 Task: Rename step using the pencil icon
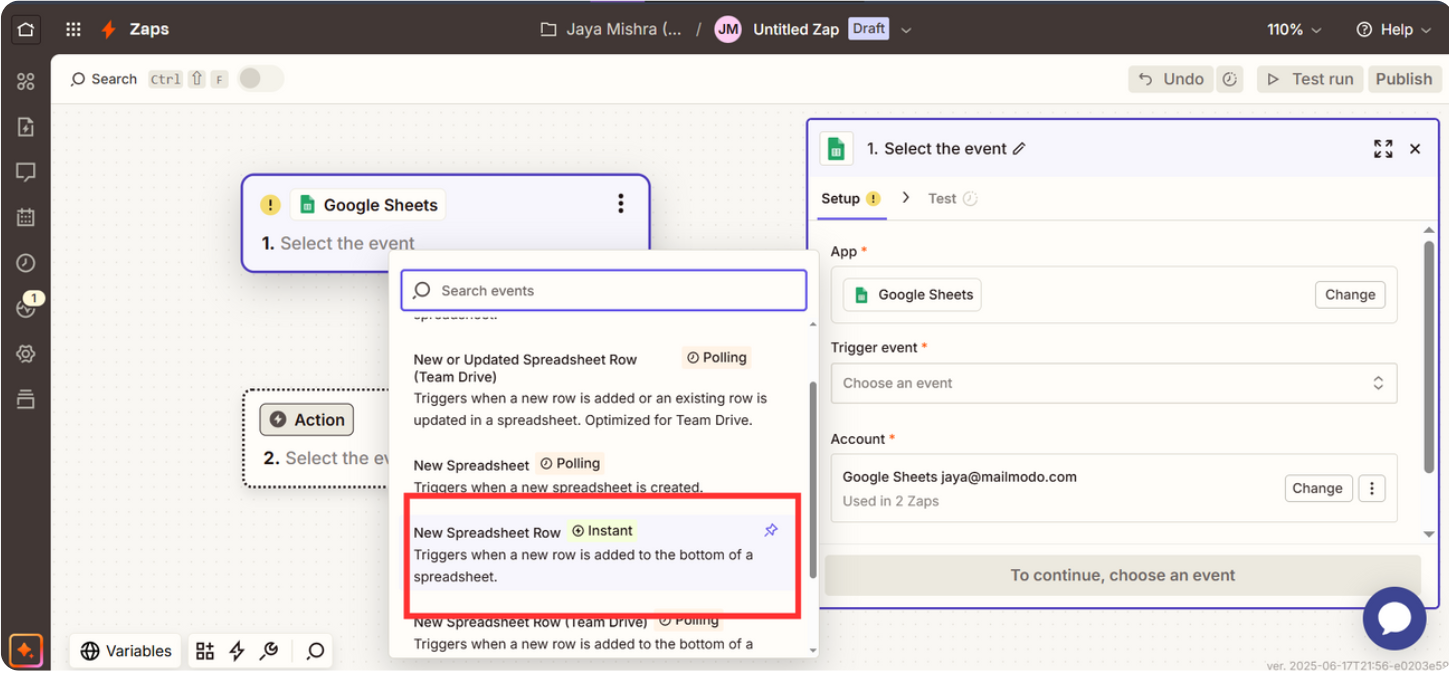(1019, 149)
